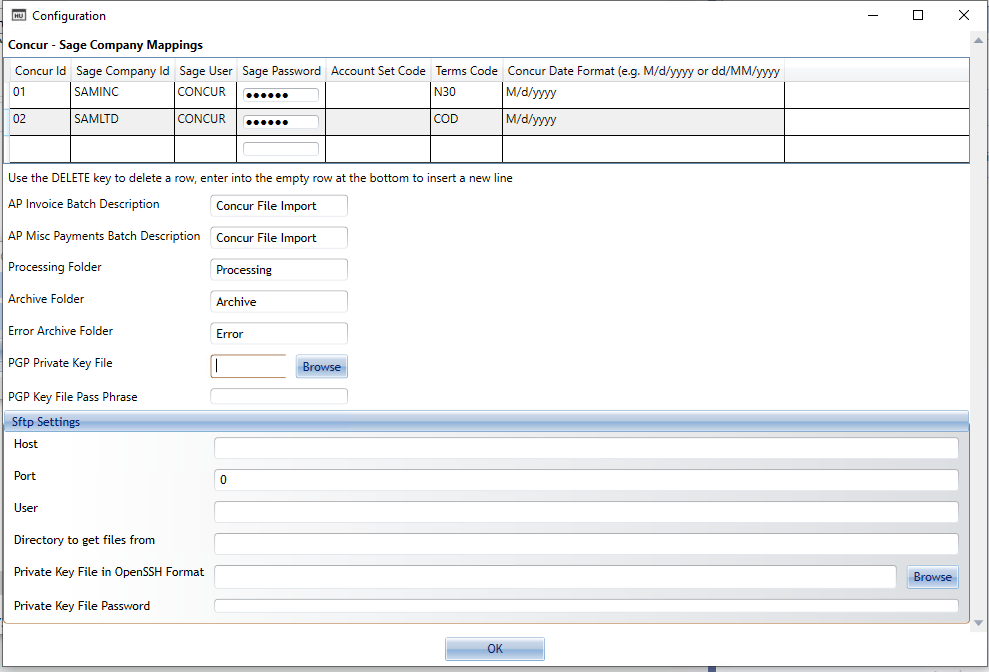989x672 pixels.
Task: Click the Processing Folder input field
Action: (x=279, y=269)
